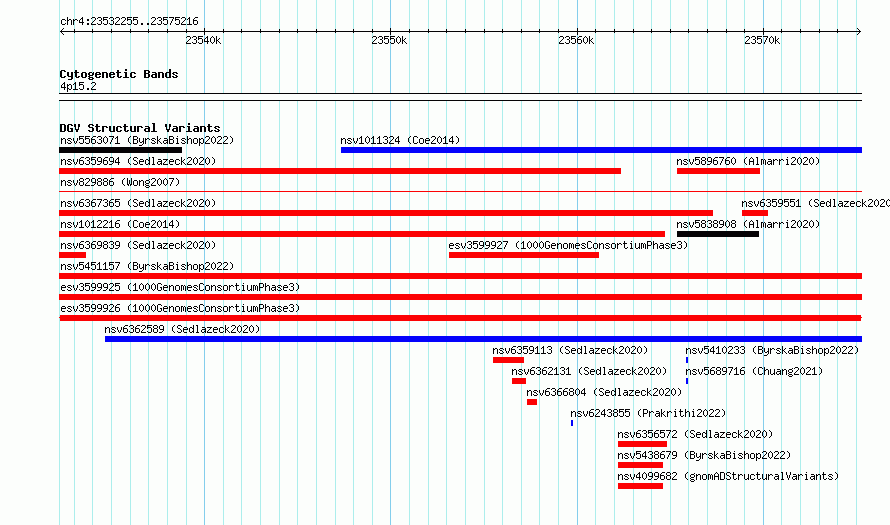Image resolution: width=890 pixels, height=525 pixels.
Task: Click the blue bar of nsv6362589
Action: coord(483,339)
